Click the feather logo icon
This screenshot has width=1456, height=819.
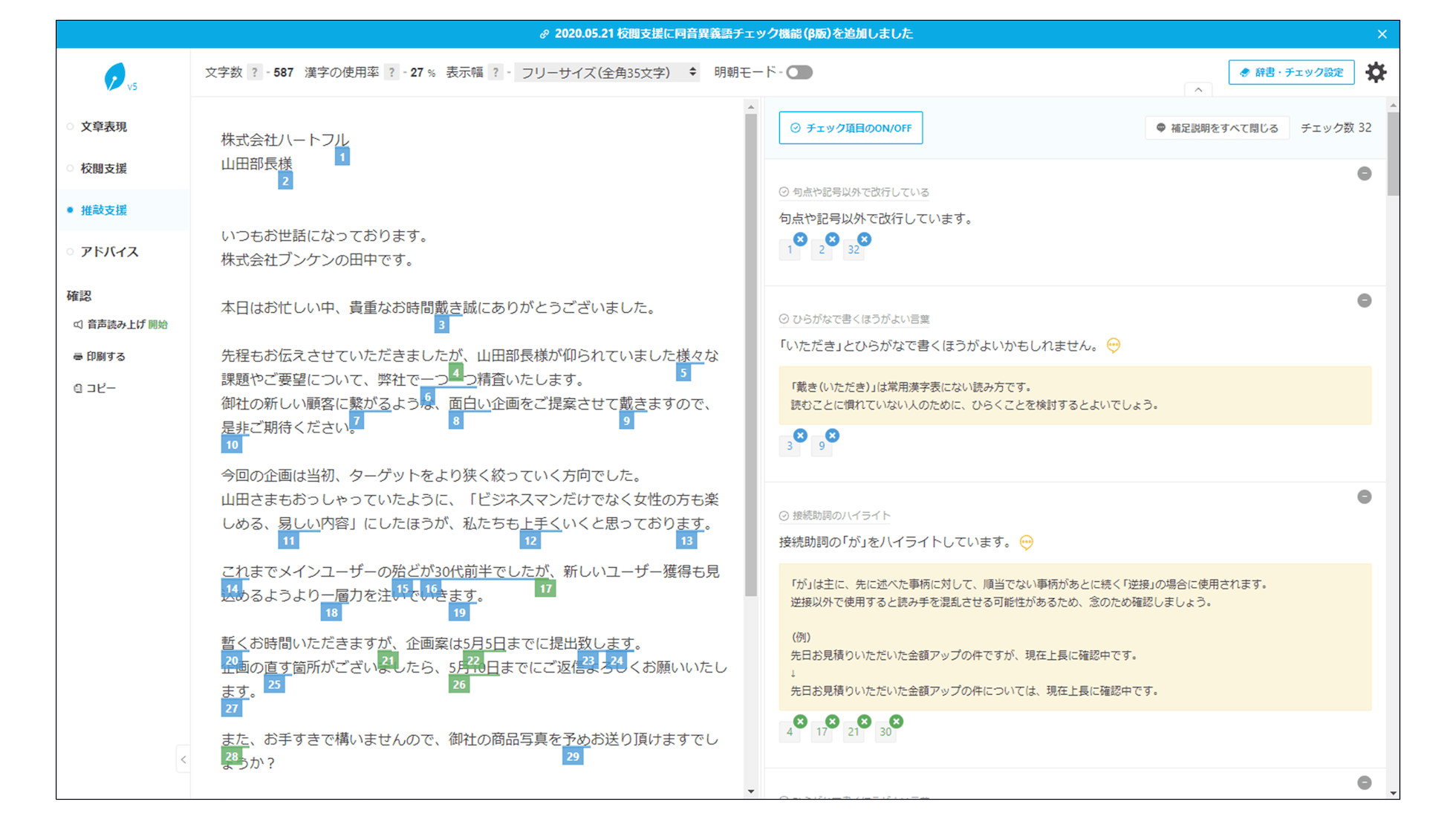(115, 76)
